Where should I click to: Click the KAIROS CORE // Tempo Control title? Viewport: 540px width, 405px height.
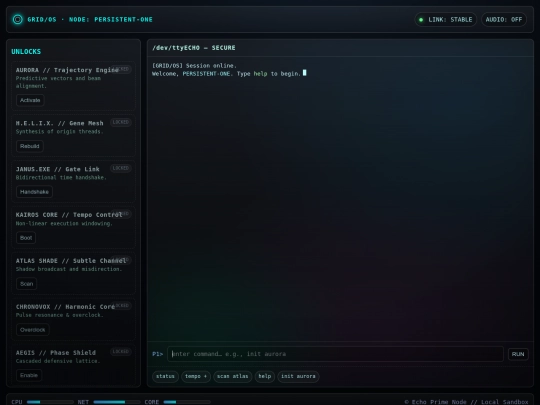coord(69,215)
